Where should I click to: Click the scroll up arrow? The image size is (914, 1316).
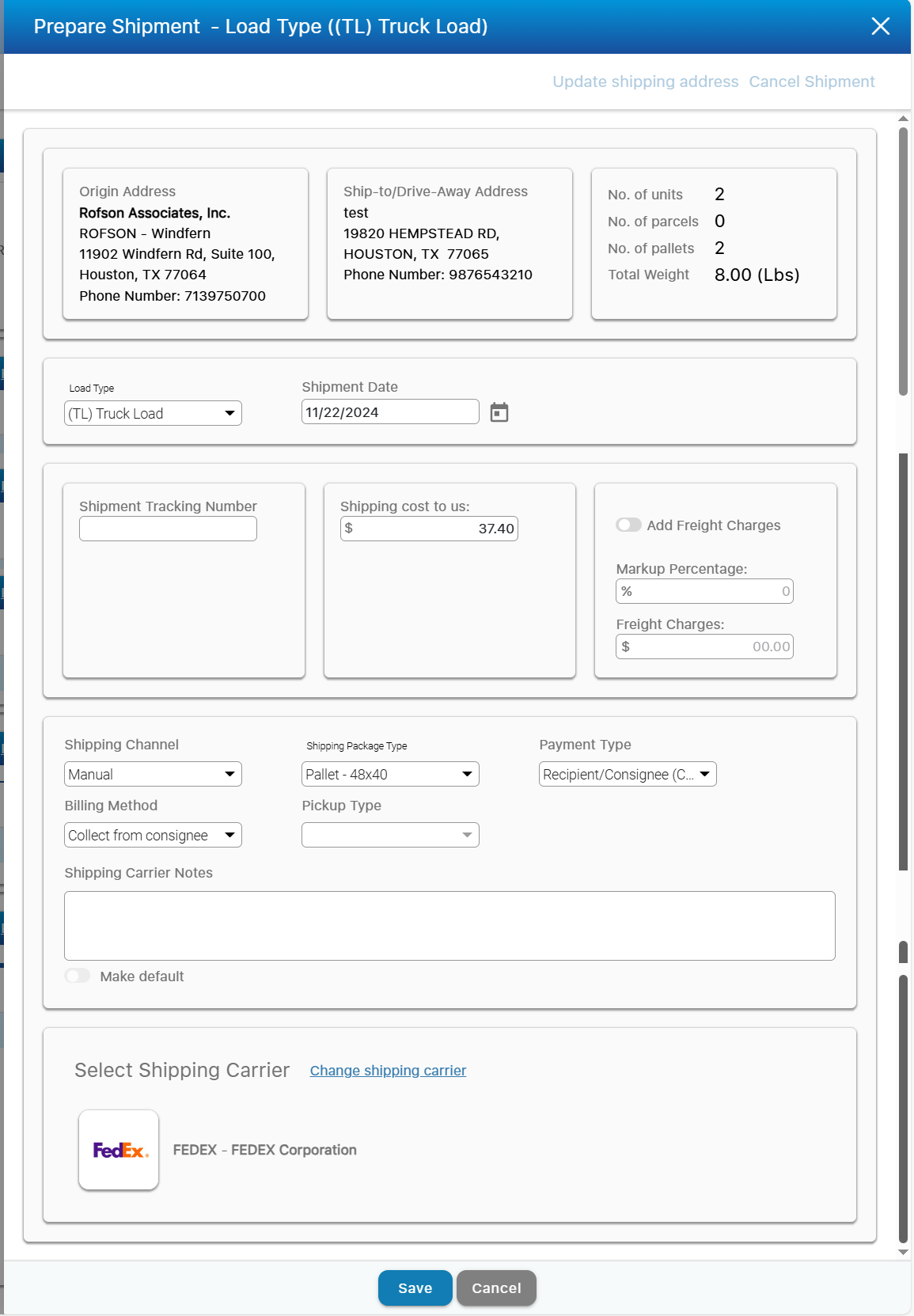pyautogui.click(x=903, y=119)
